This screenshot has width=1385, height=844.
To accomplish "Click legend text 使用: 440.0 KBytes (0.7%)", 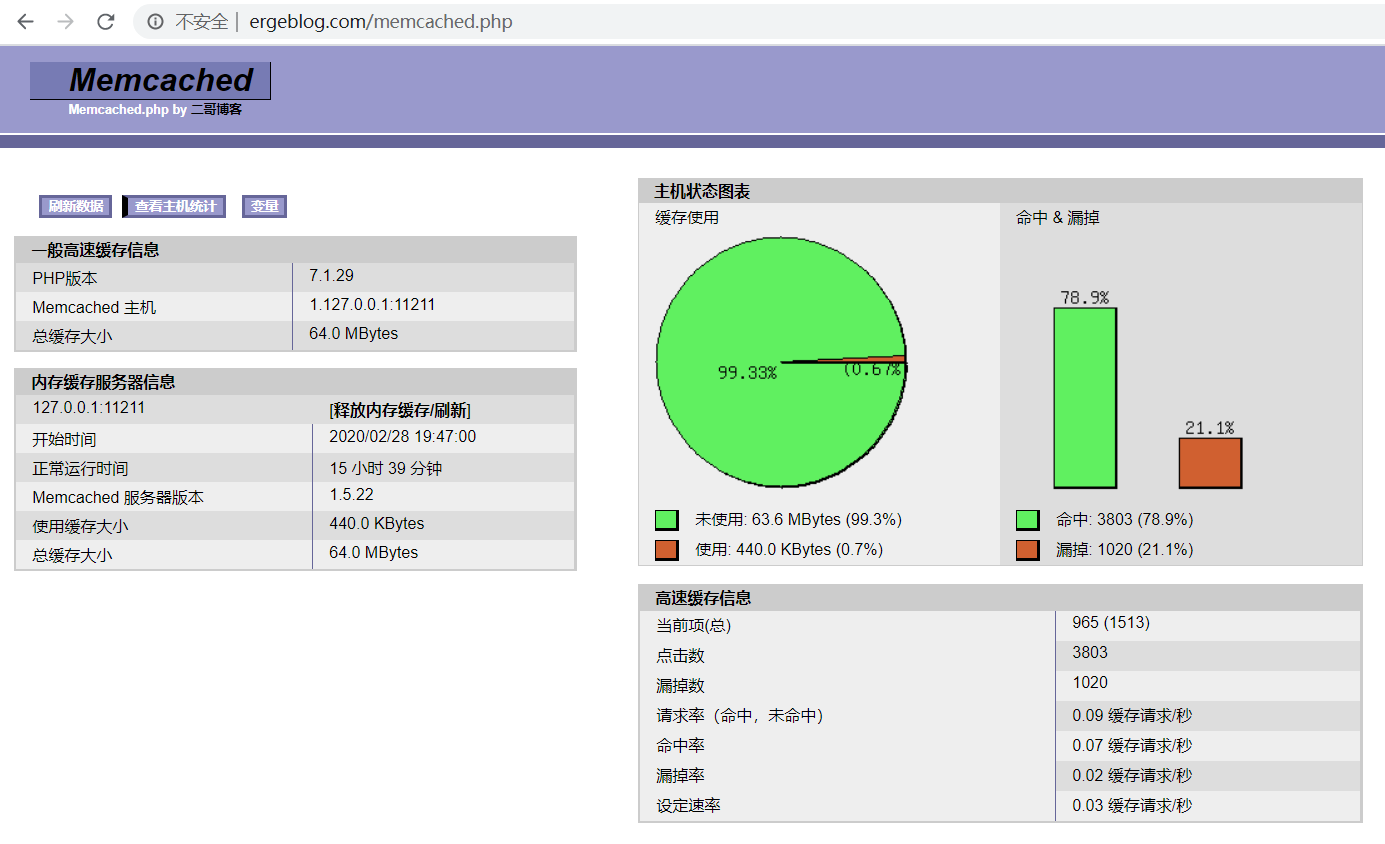I will [x=789, y=550].
